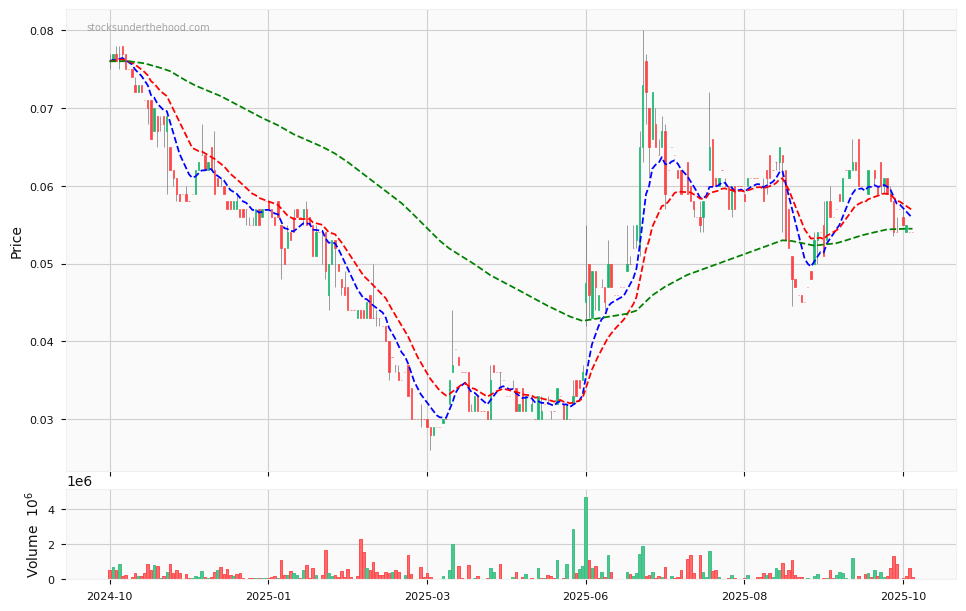Select the 2025-01 date tick label
Viewport: 966px width, 611px height.
(268, 596)
